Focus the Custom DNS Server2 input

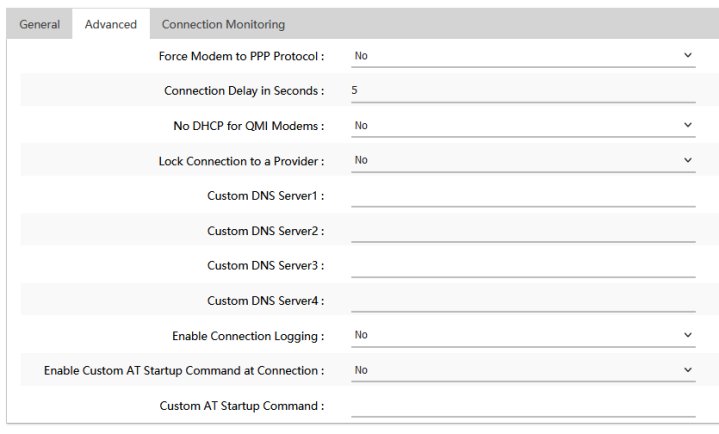[x=523, y=231]
